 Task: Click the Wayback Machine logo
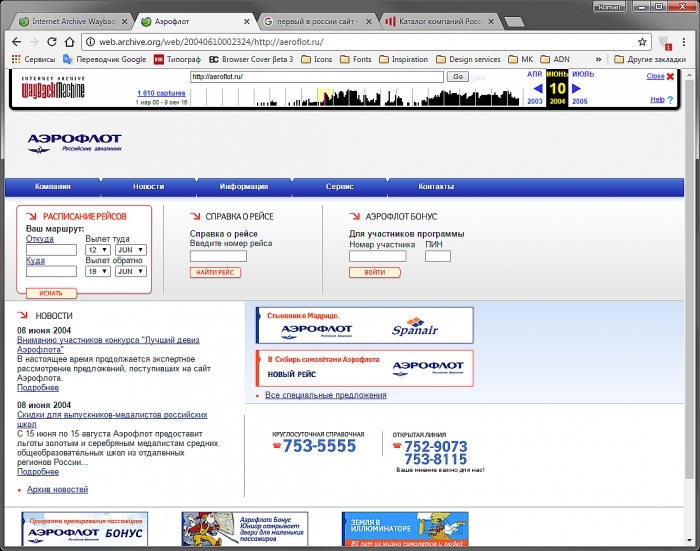coord(53,88)
